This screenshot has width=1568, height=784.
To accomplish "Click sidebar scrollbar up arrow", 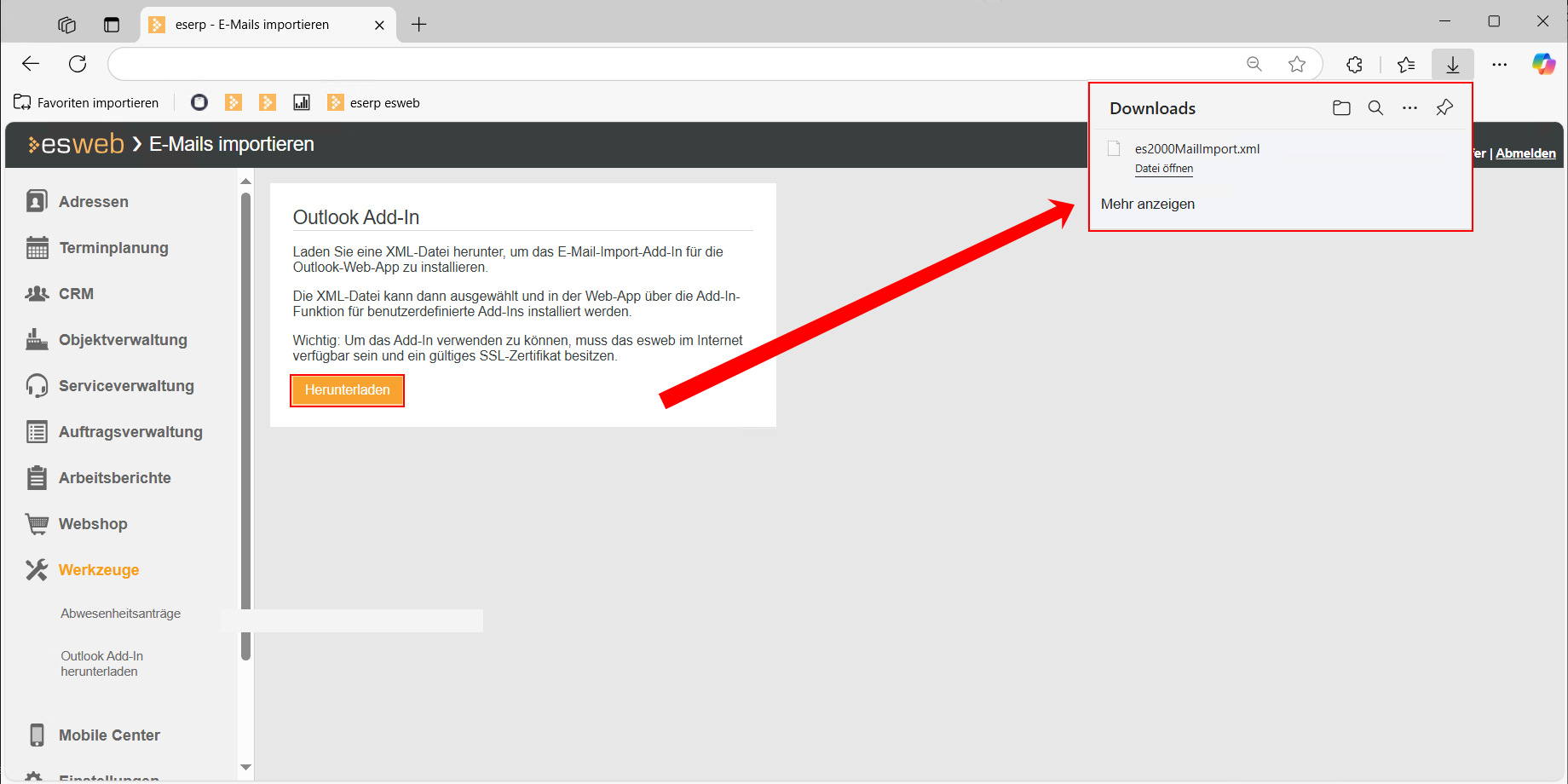I will pos(245,181).
